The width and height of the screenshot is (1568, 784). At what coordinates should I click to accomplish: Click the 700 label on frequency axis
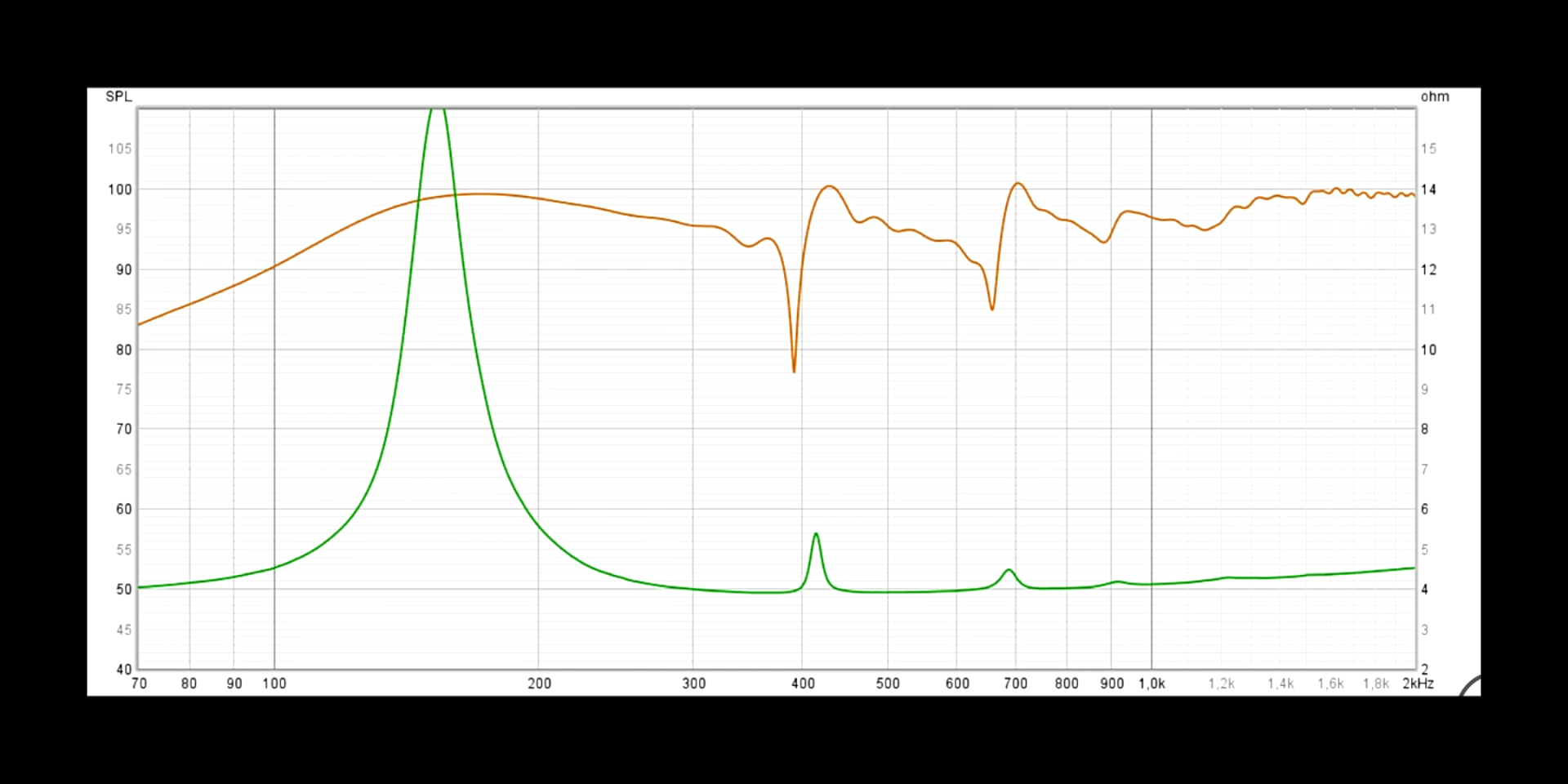1015,684
